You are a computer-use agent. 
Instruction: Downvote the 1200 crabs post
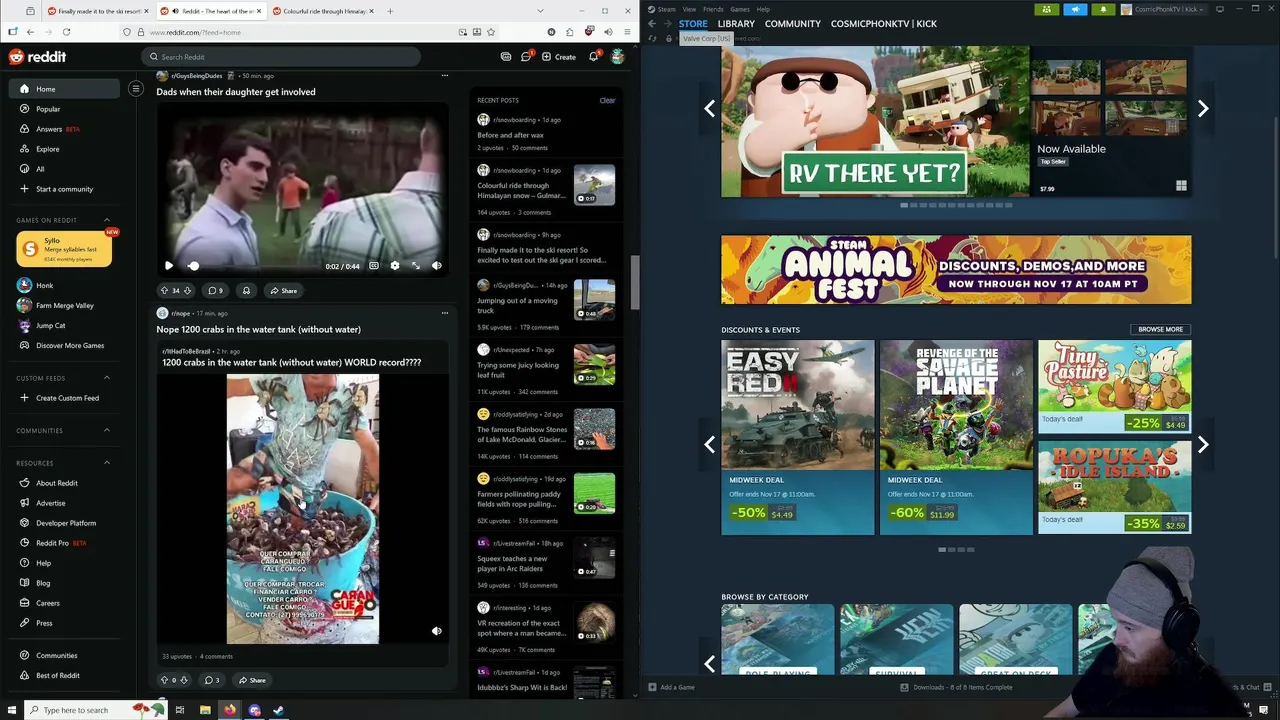(183, 680)
